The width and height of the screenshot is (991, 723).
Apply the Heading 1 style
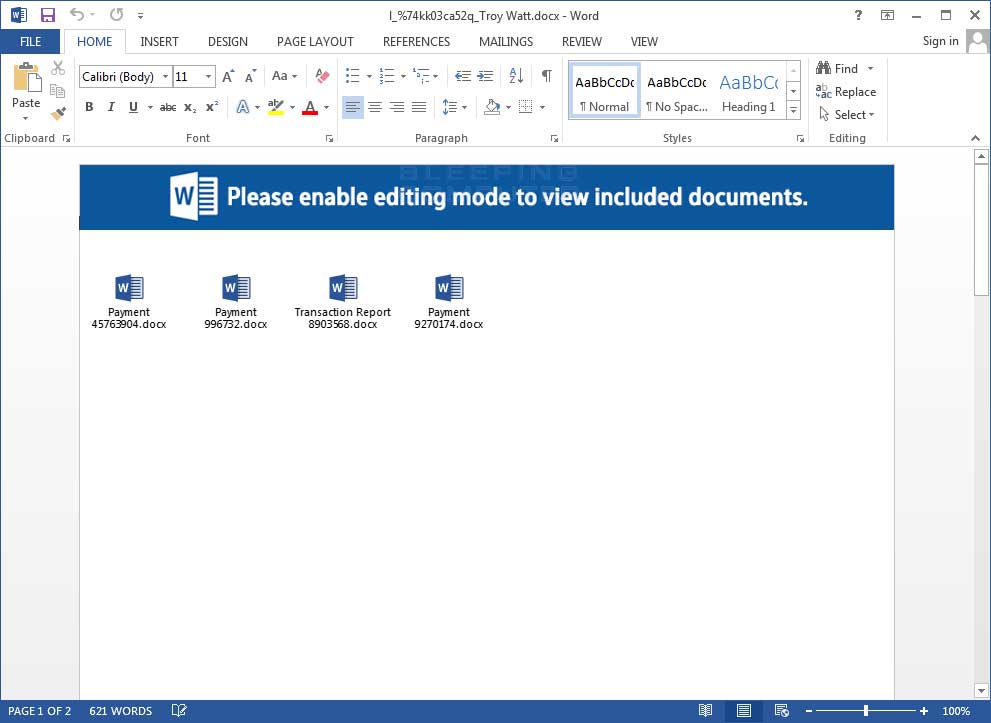pos(749,90)
